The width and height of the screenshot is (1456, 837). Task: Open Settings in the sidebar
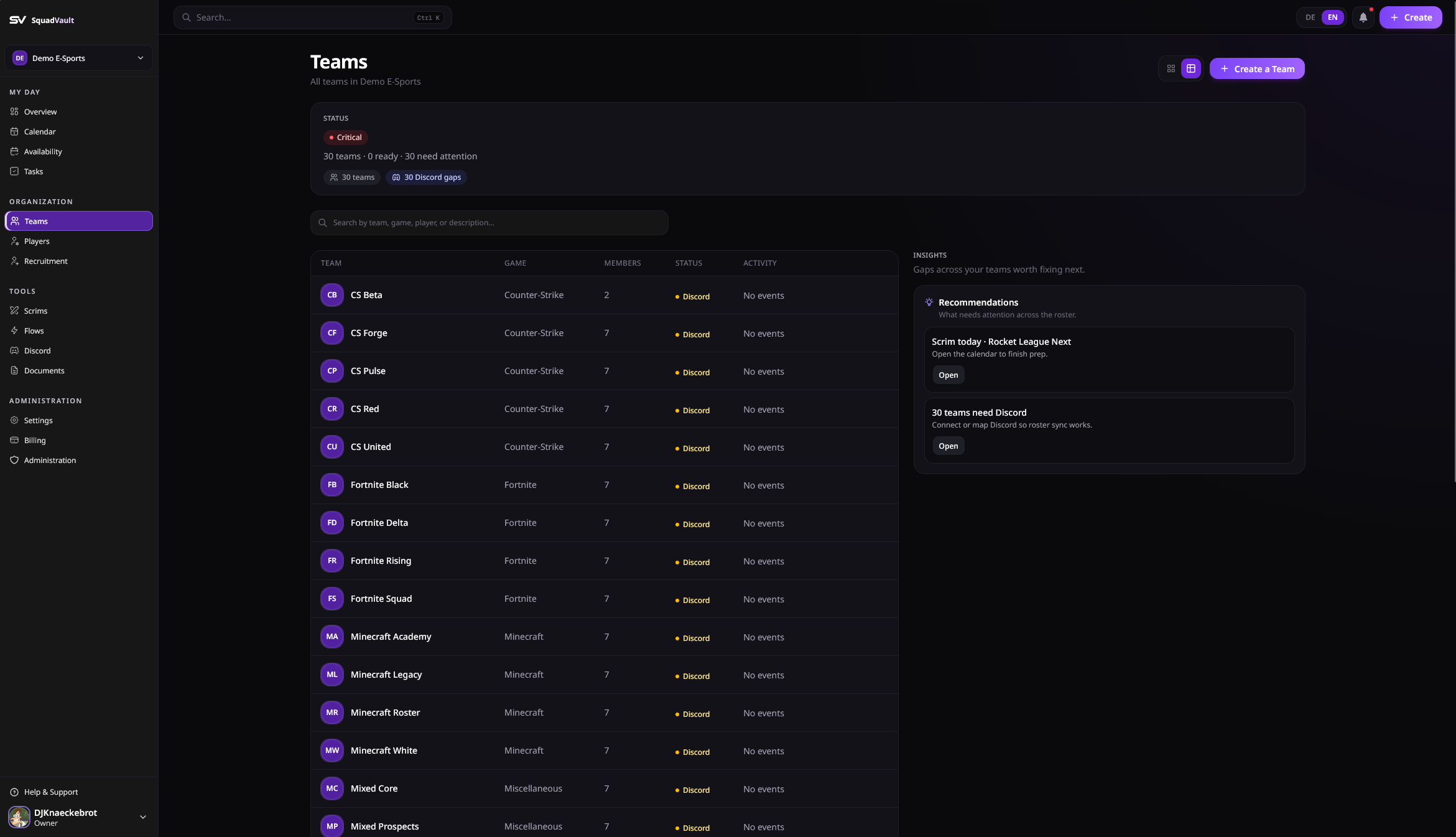(x=78, y=420)
